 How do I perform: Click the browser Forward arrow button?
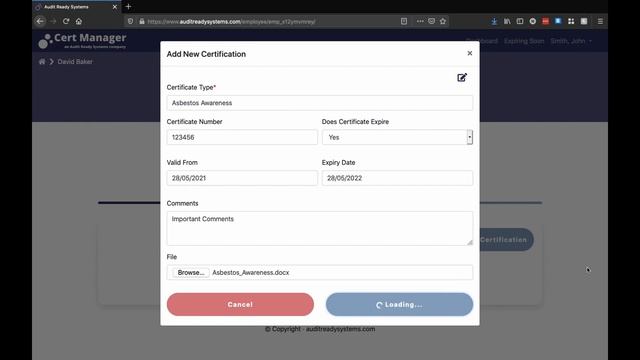click(53, 21)
